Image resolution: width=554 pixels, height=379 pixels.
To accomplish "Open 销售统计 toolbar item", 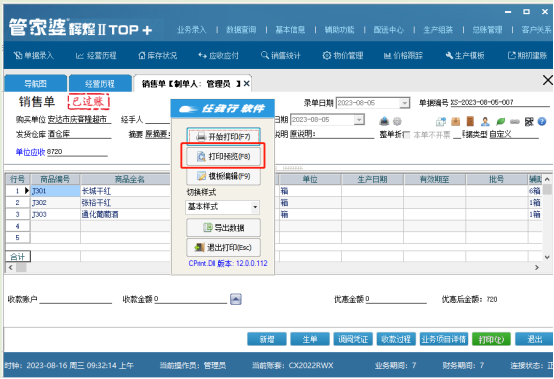I will (281, 55).
